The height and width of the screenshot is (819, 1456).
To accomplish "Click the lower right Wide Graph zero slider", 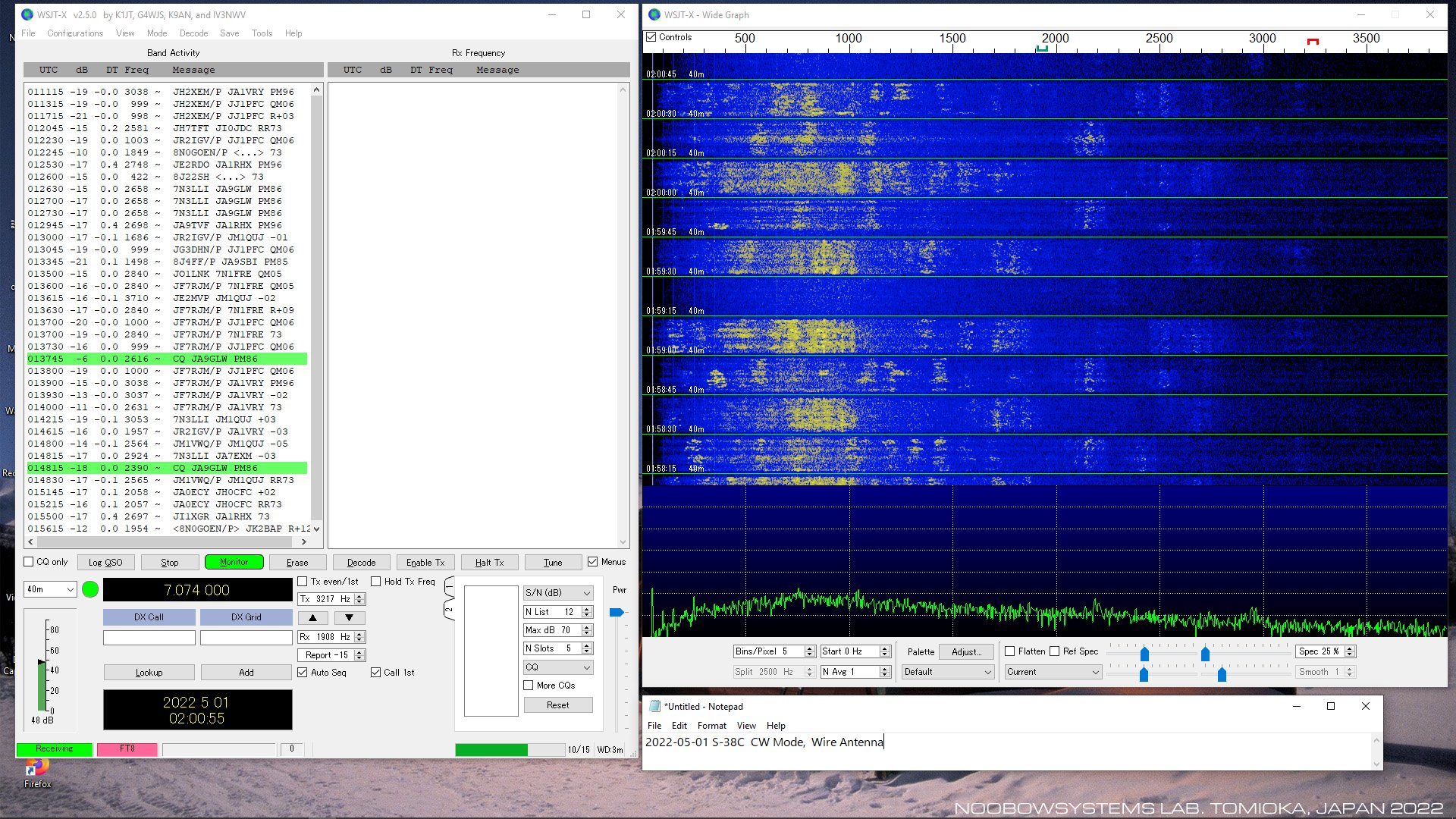I will pyautogui.click(x=1222, y=674).
